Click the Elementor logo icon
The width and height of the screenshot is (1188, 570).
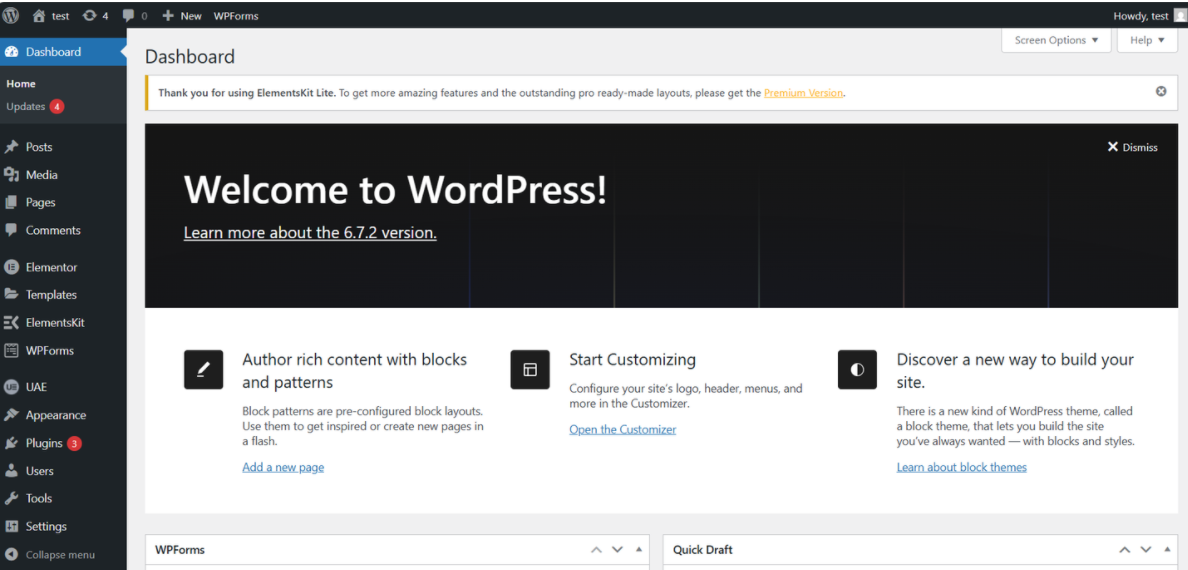click(x=11, y=267)
